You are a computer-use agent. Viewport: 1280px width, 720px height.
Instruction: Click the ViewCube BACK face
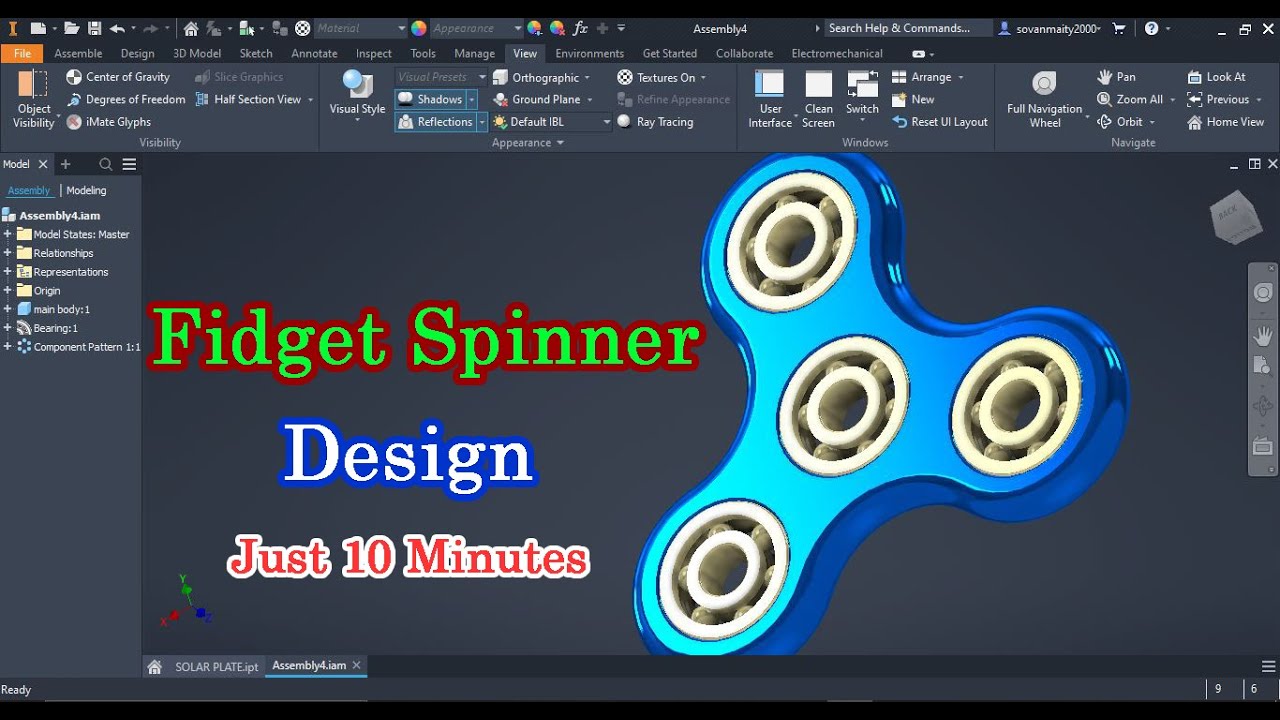point(1229,213)
